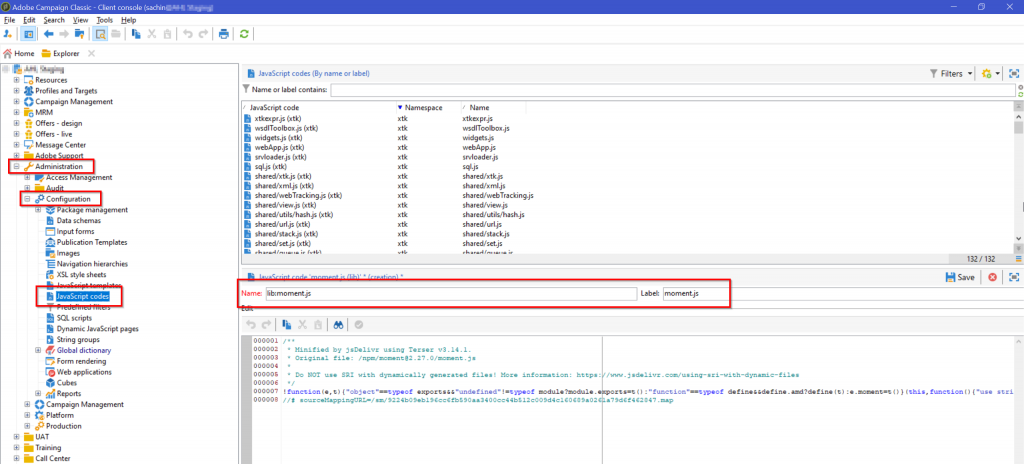Select the Message Center tree item
This screenshot has width=1024, height=464.
pyautogui.click(x=60, y=144)
